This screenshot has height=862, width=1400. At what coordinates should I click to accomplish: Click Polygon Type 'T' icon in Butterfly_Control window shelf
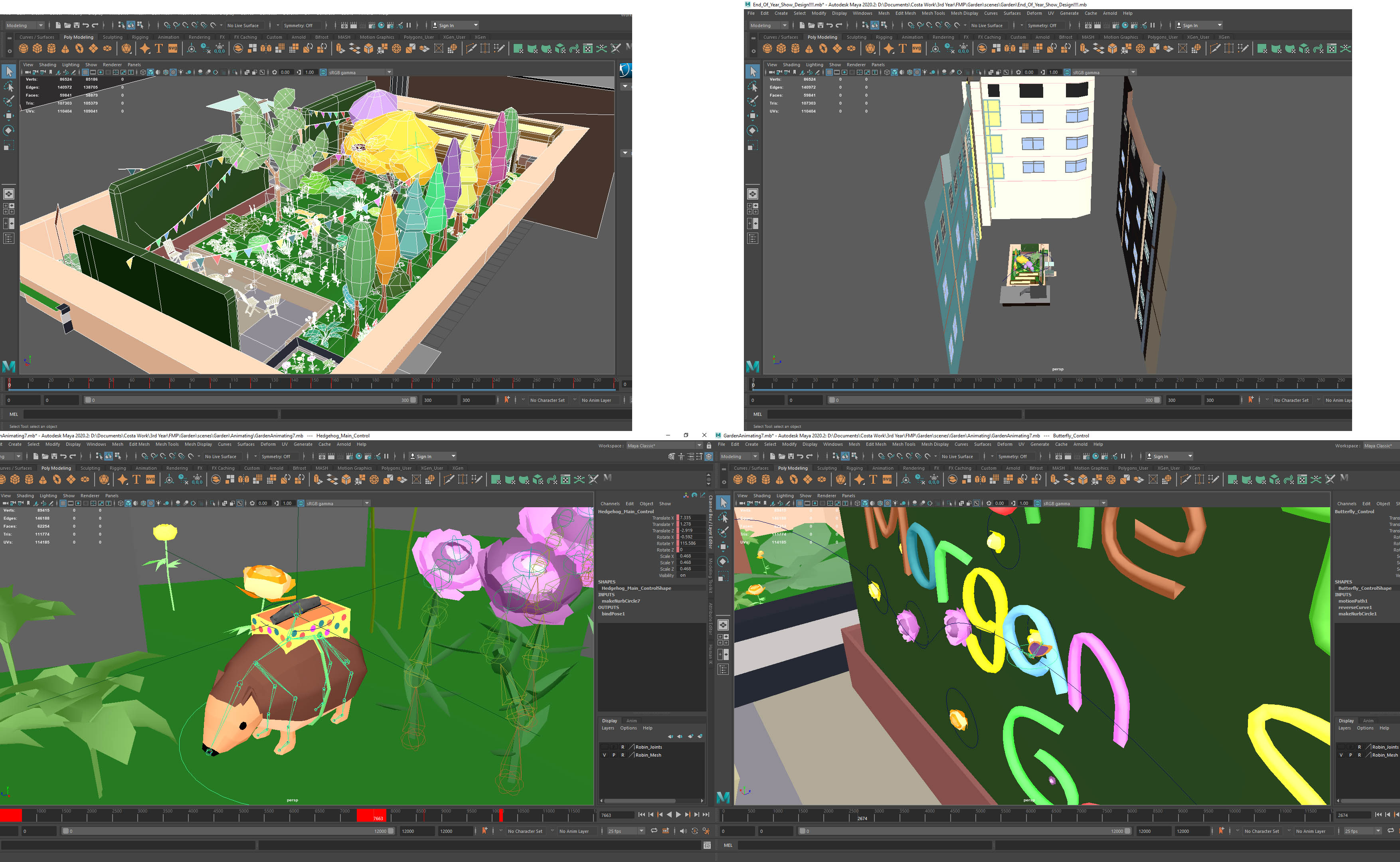(x=873, y=480)
